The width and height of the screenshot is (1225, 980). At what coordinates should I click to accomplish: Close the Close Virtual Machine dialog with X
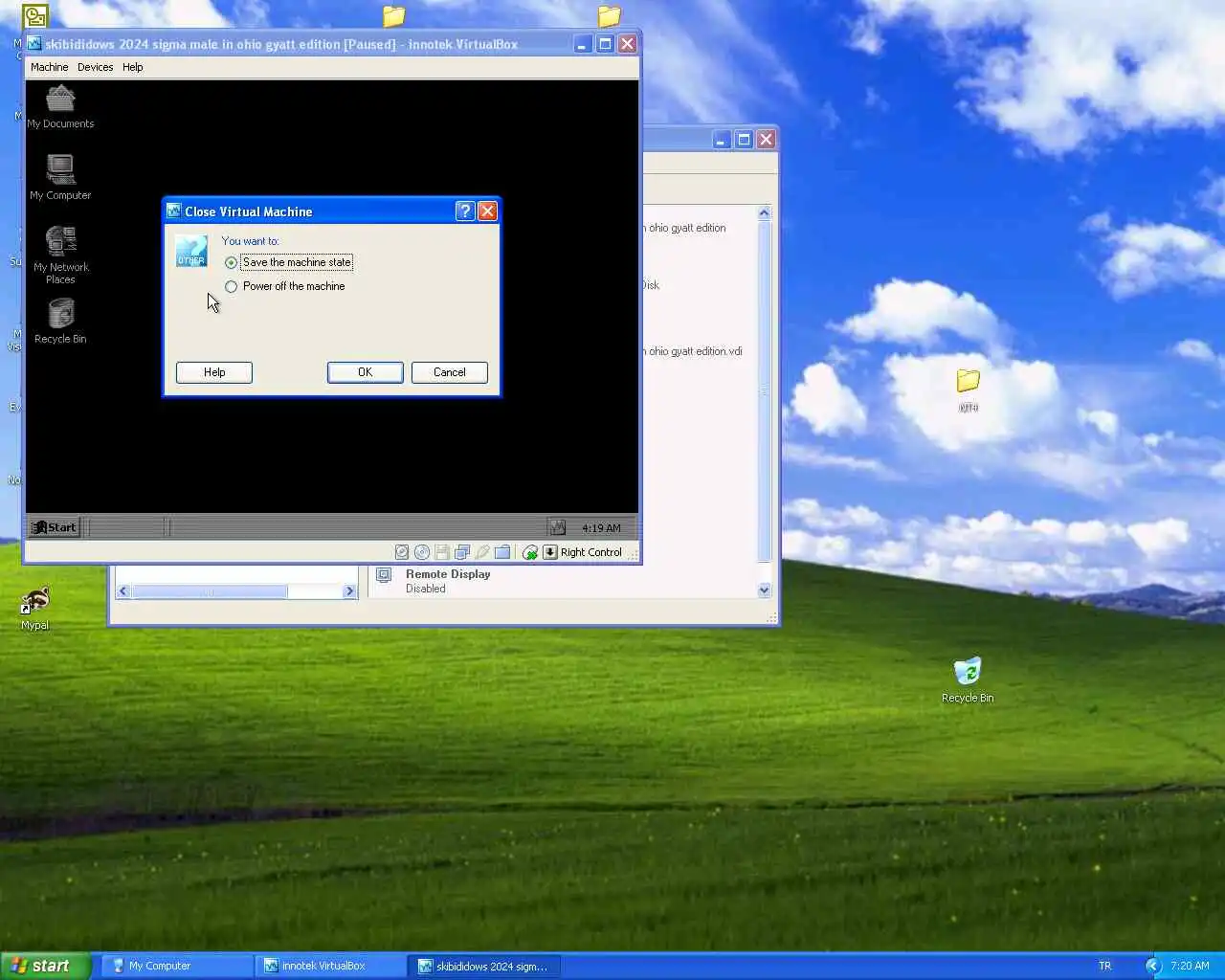pos(487,212)
